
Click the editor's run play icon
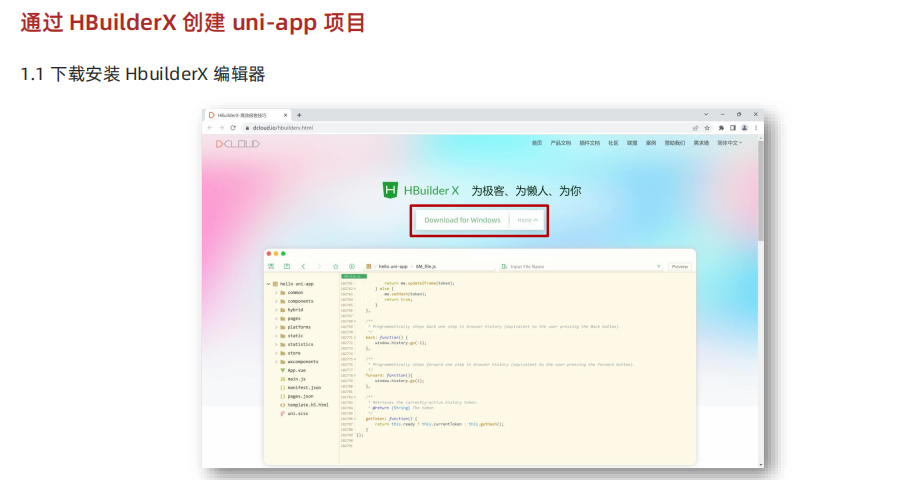[352, 267]
